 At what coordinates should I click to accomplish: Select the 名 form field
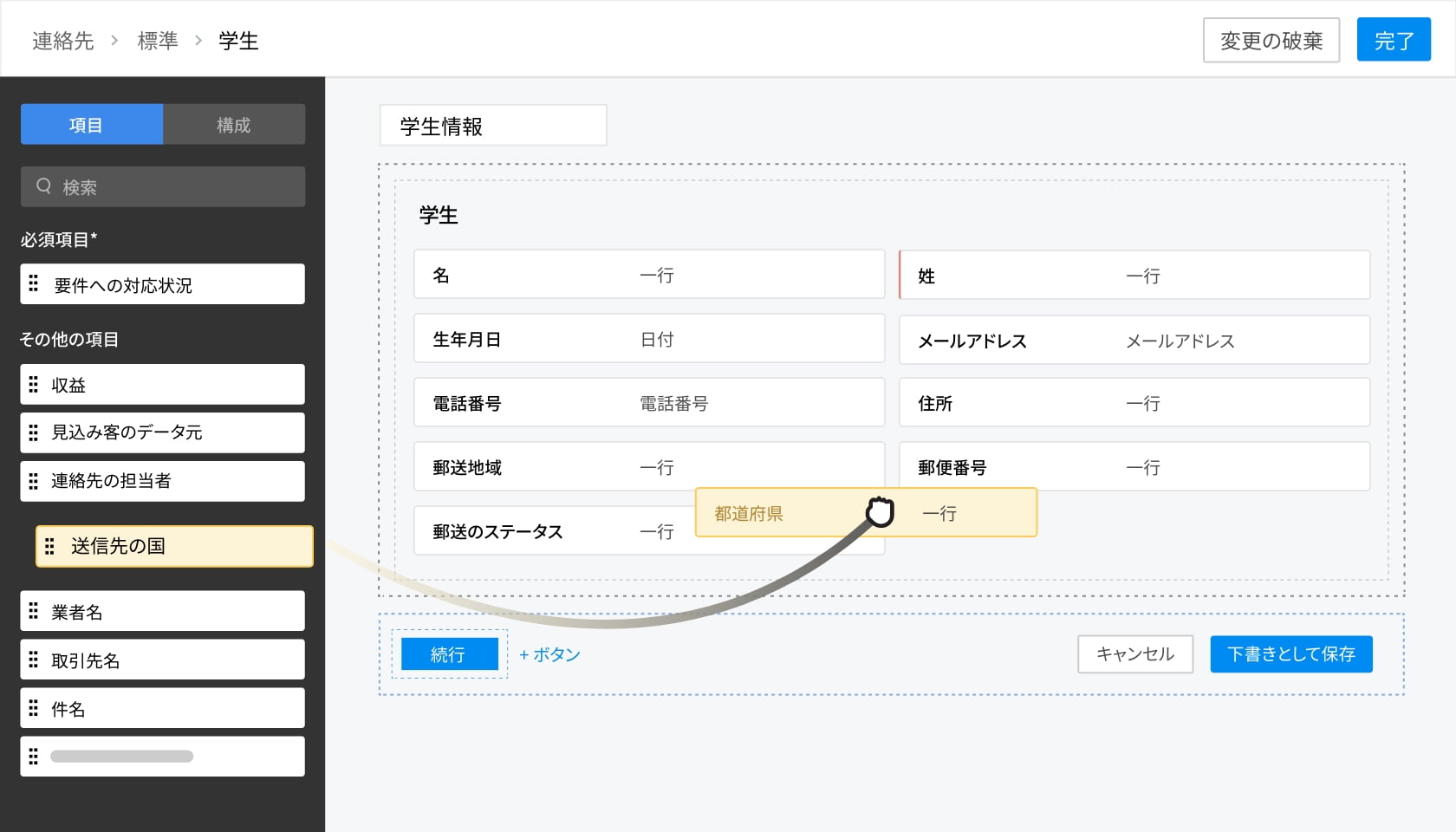click(x=649, y=275)
